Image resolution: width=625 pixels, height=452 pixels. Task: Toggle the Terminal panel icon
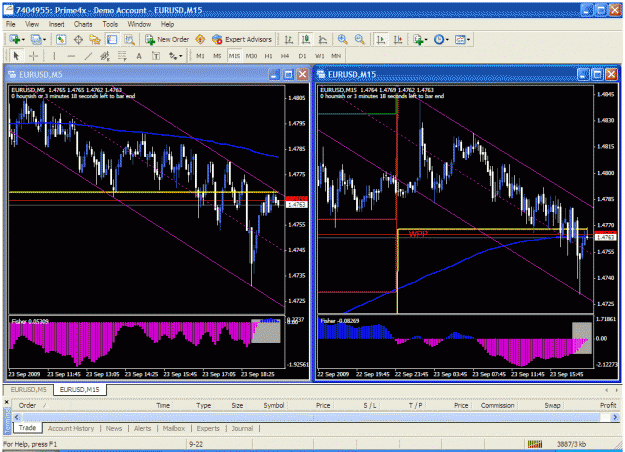point(112,39)
